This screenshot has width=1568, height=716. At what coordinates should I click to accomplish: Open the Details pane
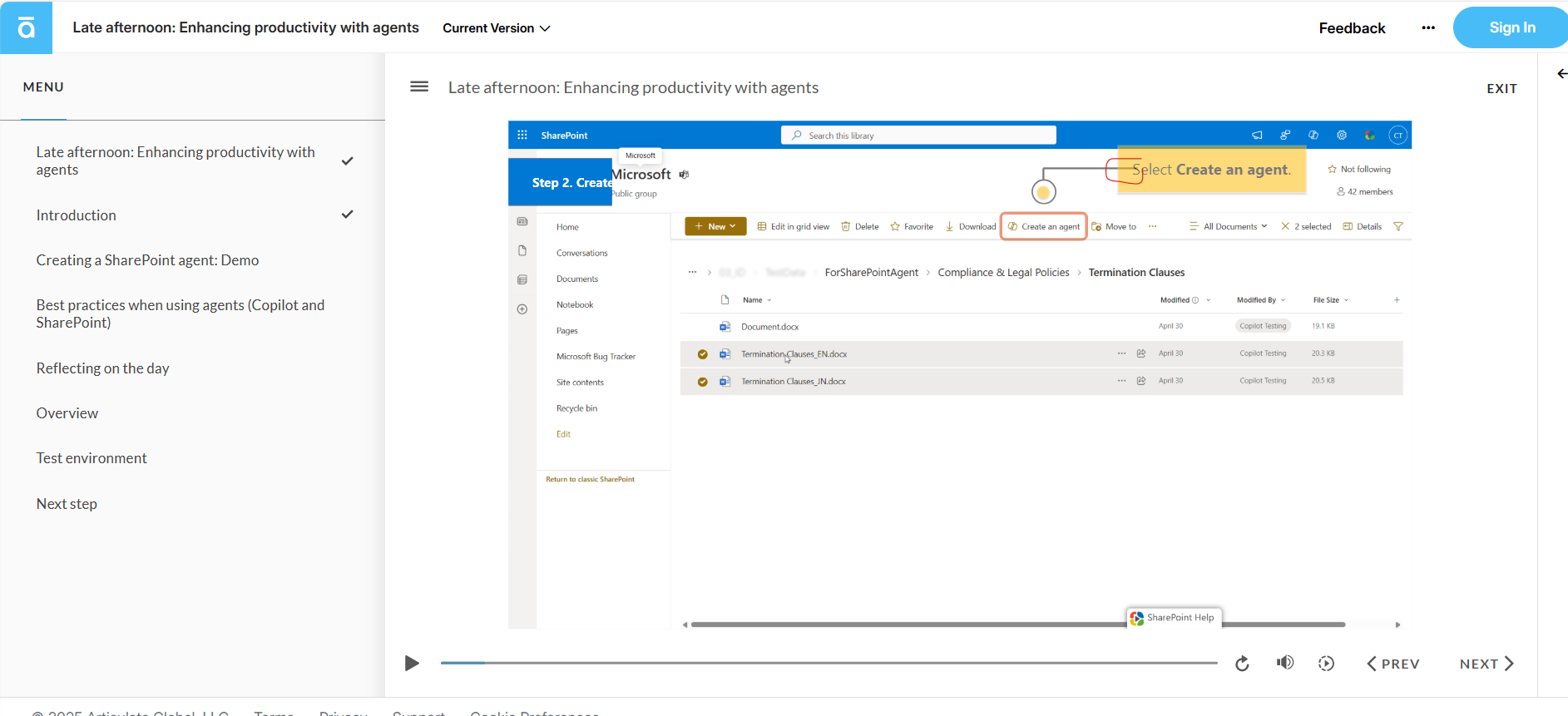(1363, 226)
